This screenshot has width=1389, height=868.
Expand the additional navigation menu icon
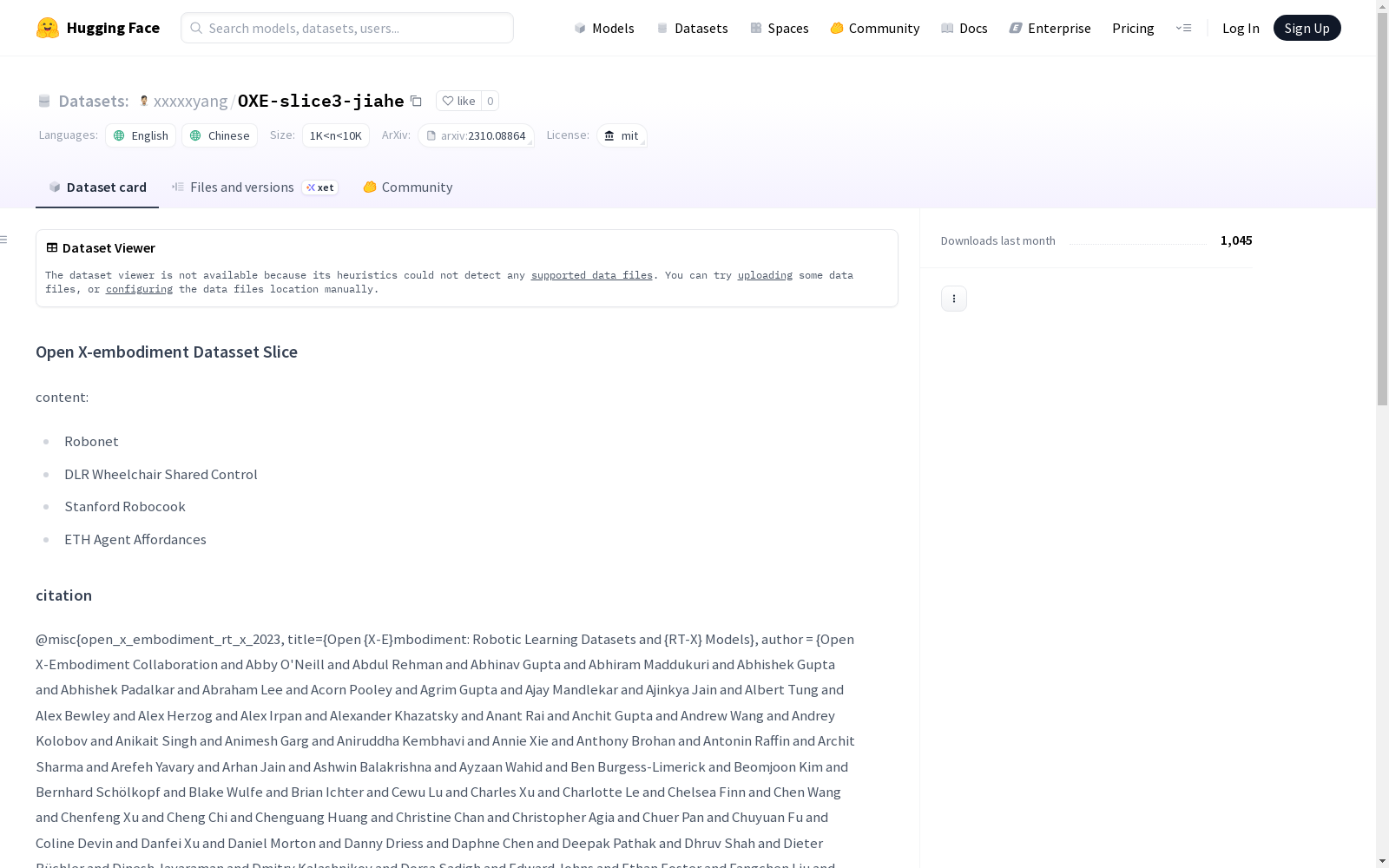coord(1183,28)
